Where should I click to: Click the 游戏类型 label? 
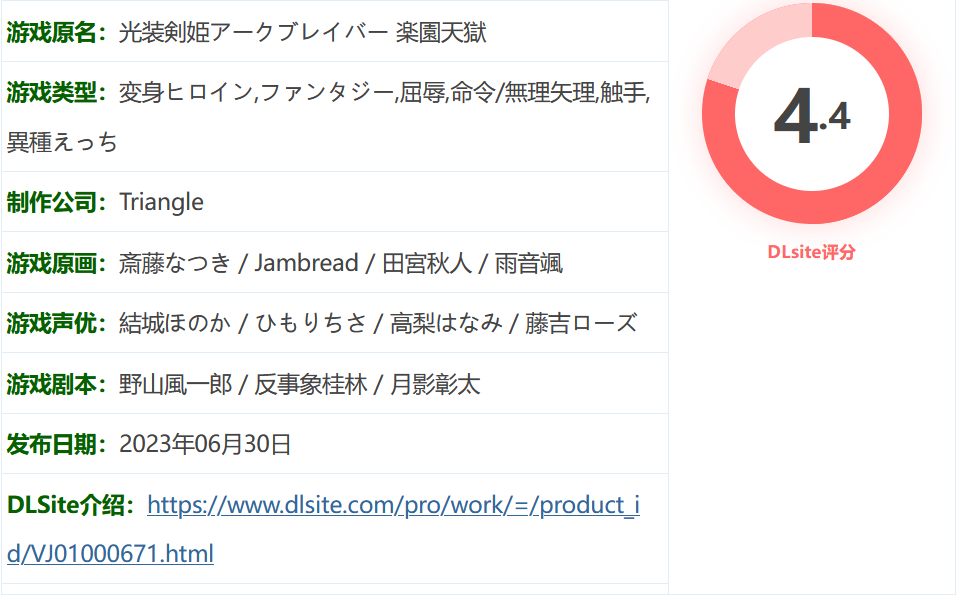tap(56, 93)
